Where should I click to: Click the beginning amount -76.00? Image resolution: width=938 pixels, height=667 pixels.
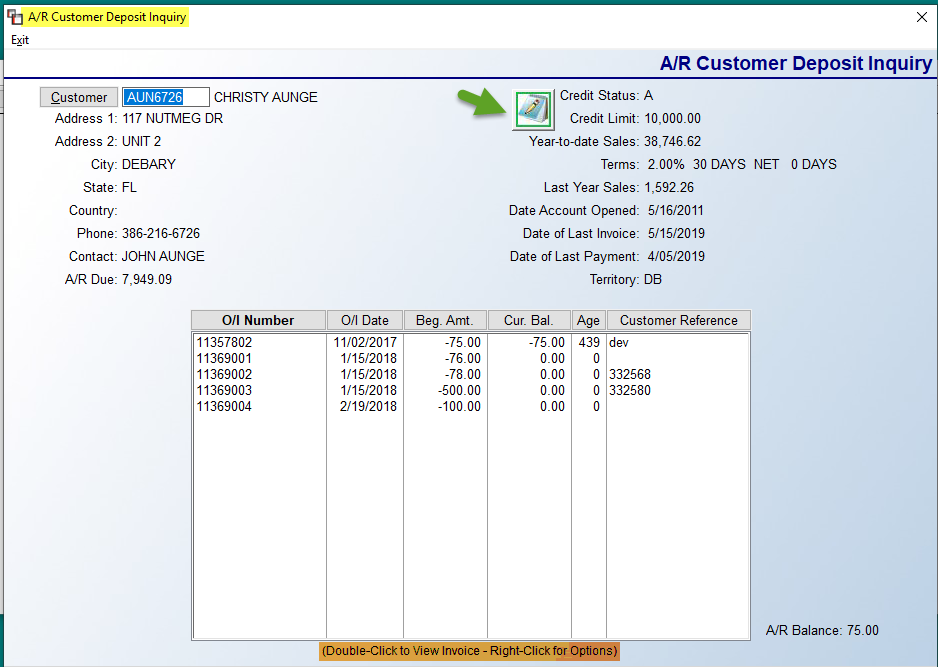click(462, 358)
